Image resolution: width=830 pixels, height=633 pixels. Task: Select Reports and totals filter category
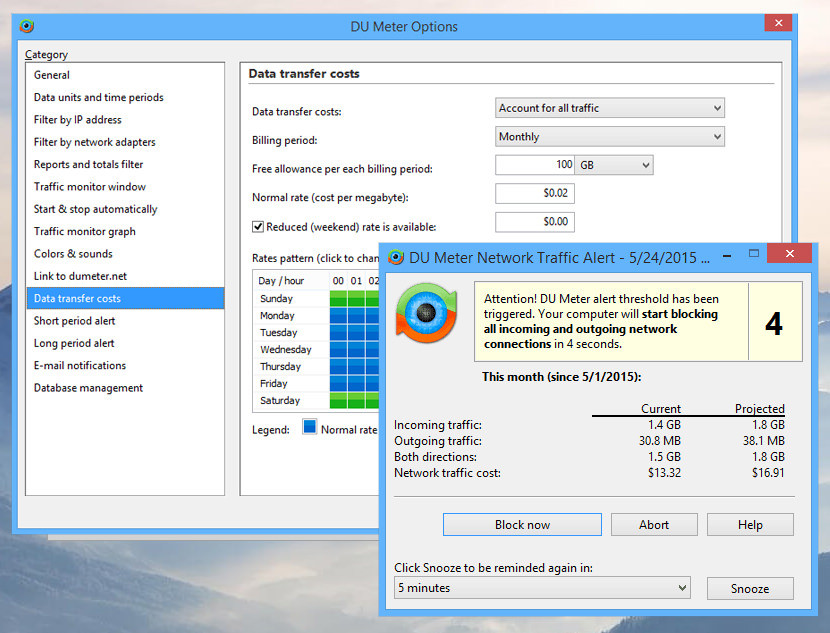pyautogui.click(x=125, y=164)
